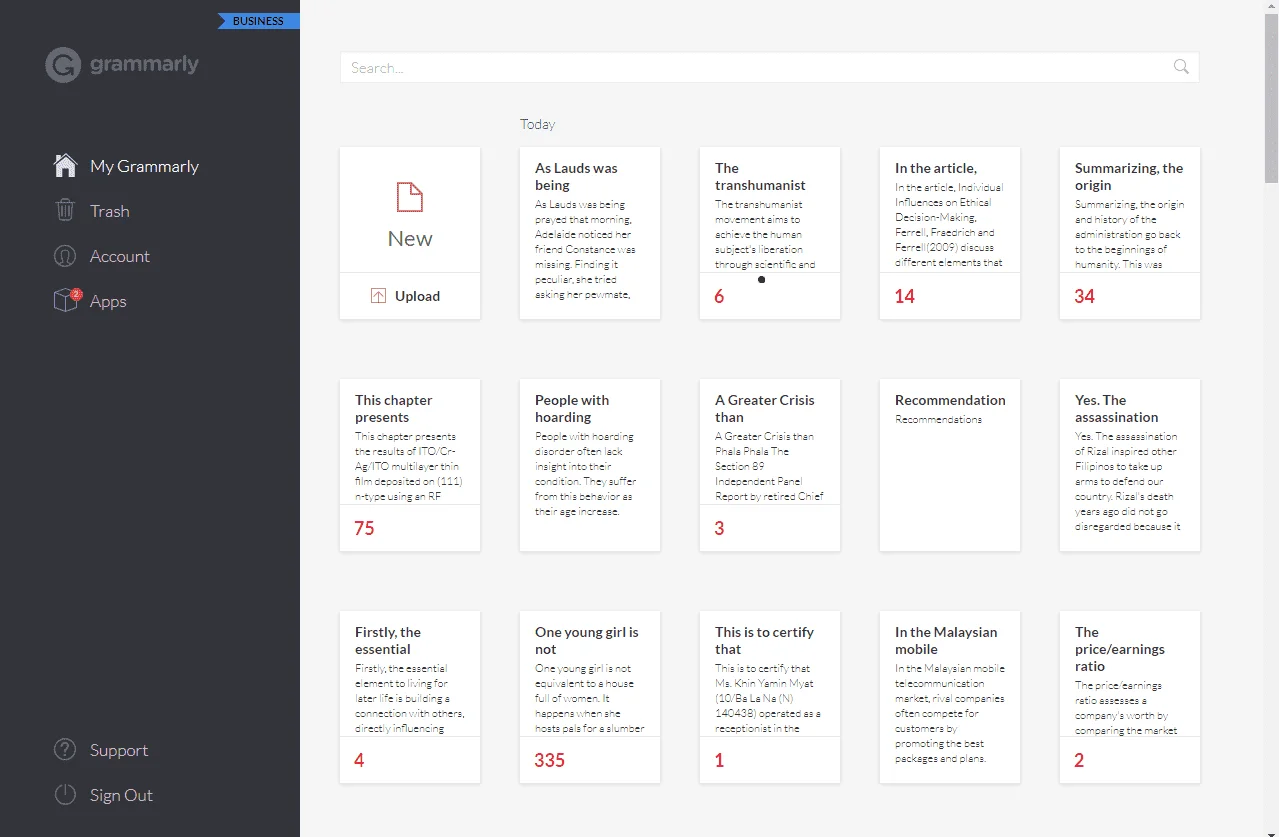The image size is (1279, 837).
Task: Click the new document page icon
Action: click(x=410, y=198)
